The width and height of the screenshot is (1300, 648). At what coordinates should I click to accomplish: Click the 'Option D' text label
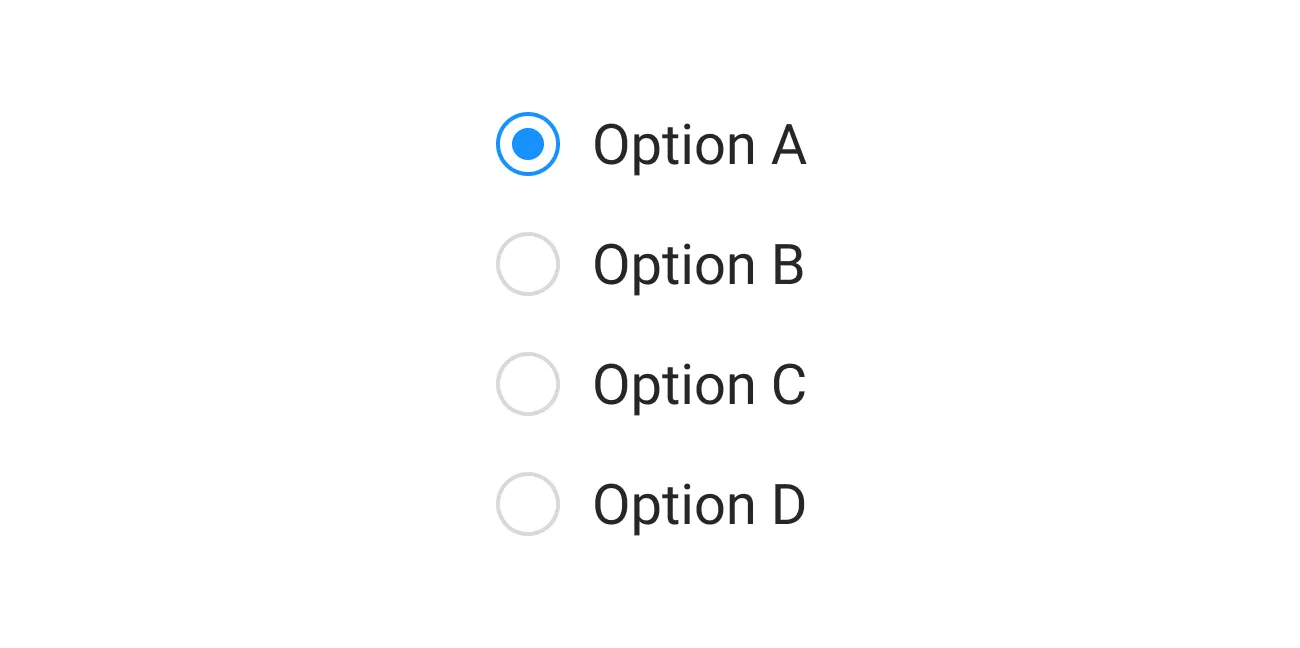[699, 506]
